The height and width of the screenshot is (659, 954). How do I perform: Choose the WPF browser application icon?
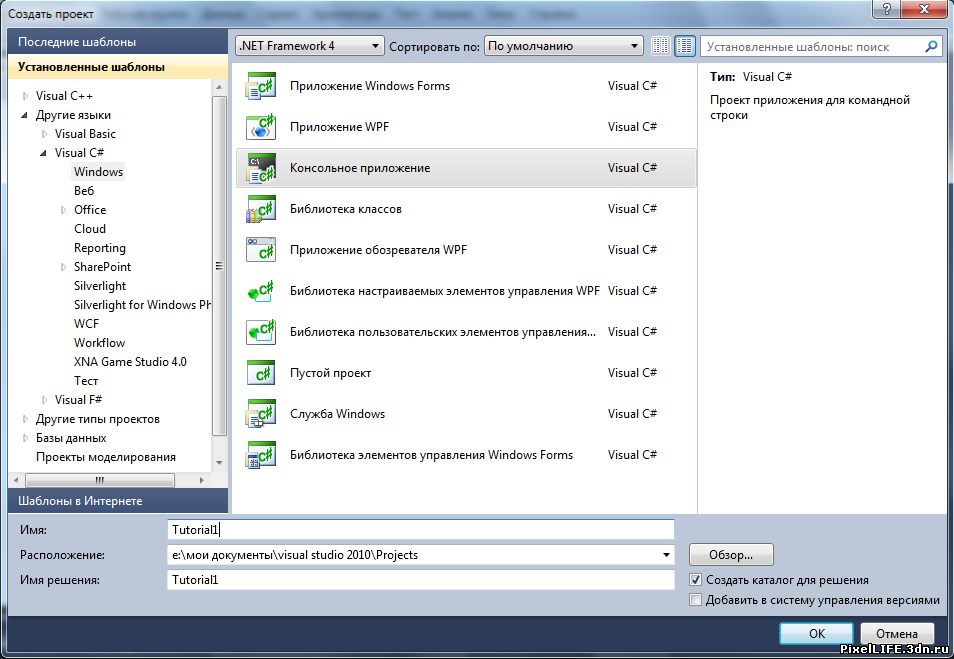[x=260, y=249]
